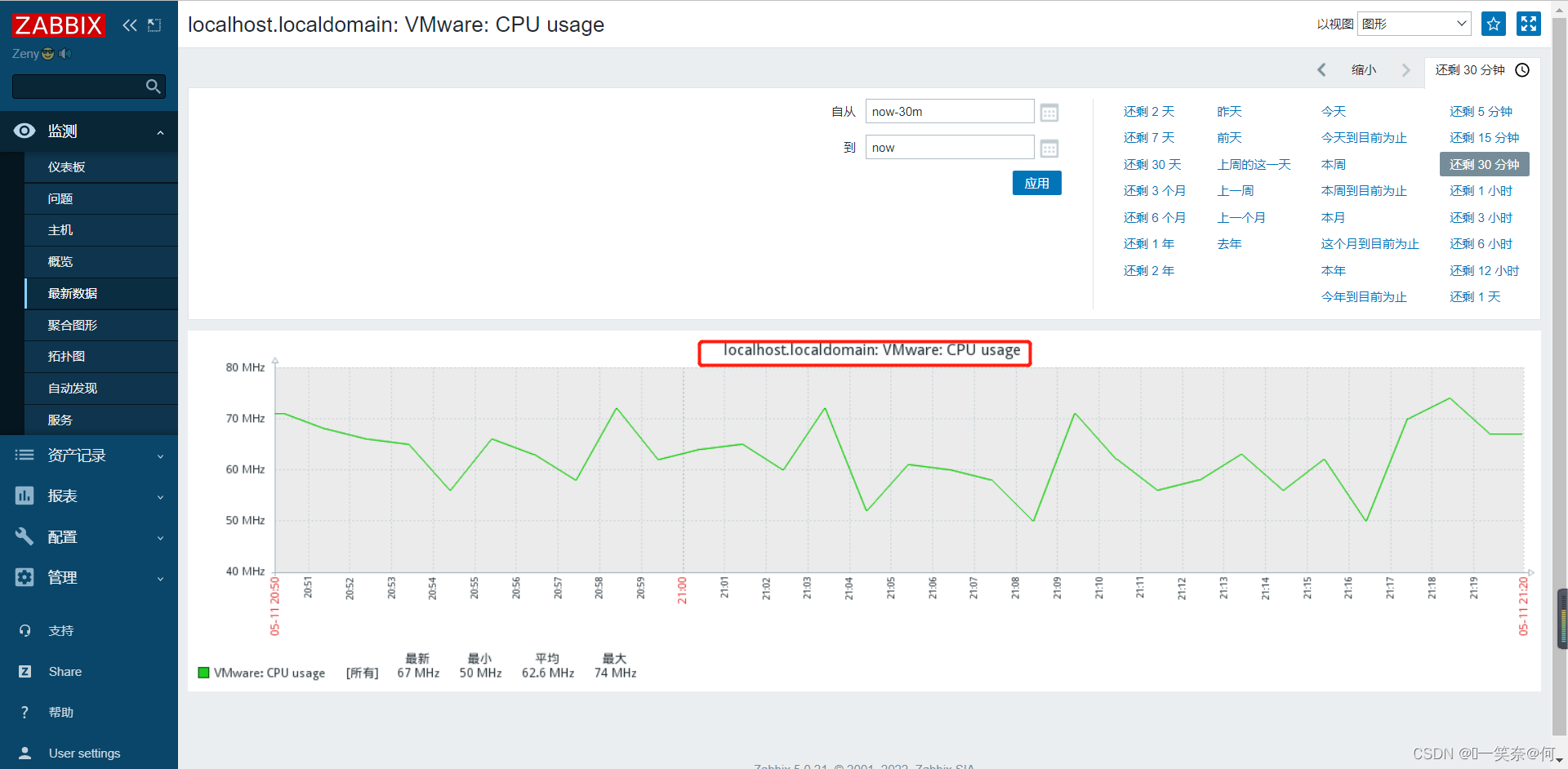Click the 自从 input containing now-30m

coord(950,112)
